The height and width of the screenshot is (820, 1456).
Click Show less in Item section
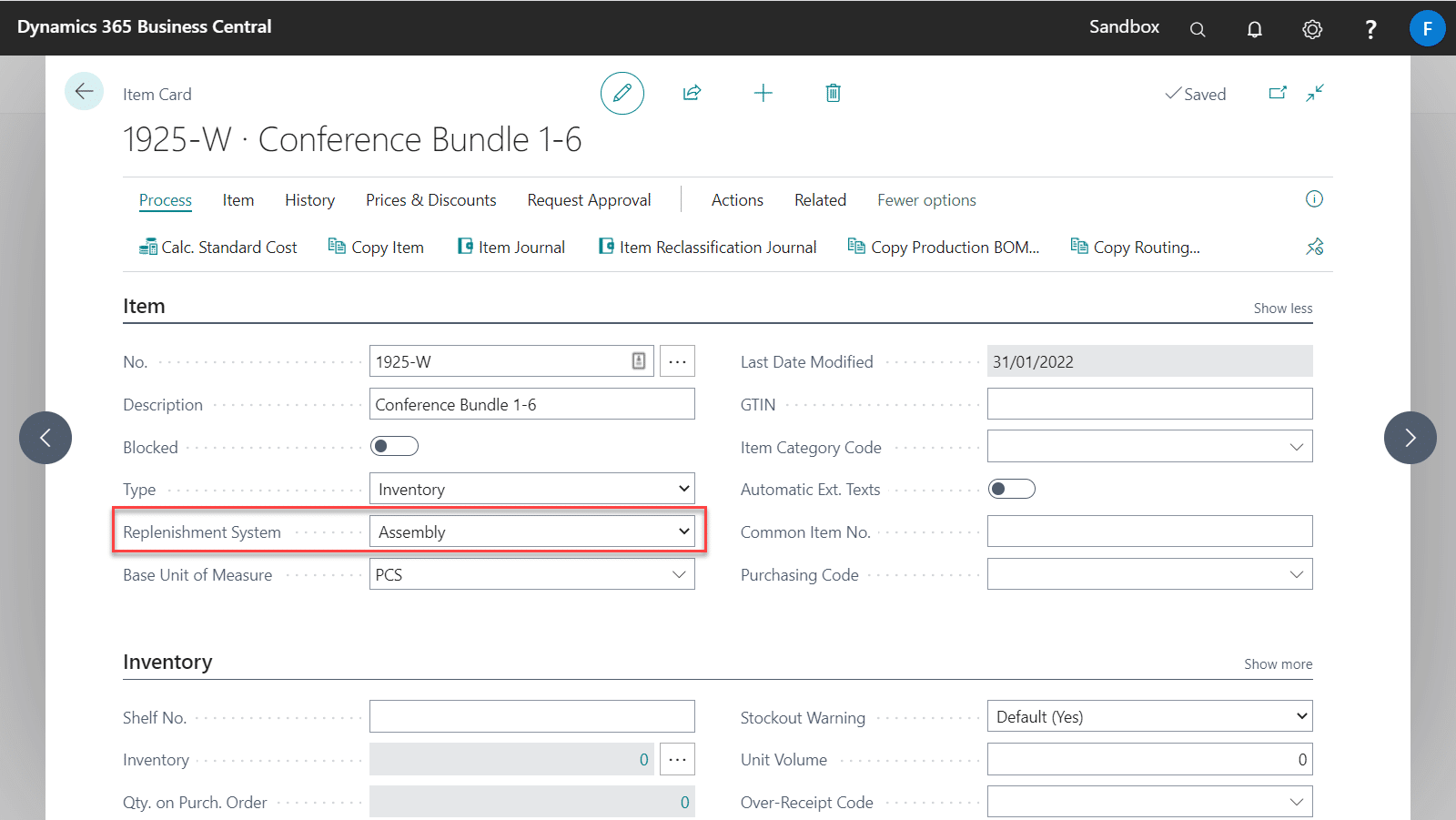pyautogui.click(x=1283, y=309)
